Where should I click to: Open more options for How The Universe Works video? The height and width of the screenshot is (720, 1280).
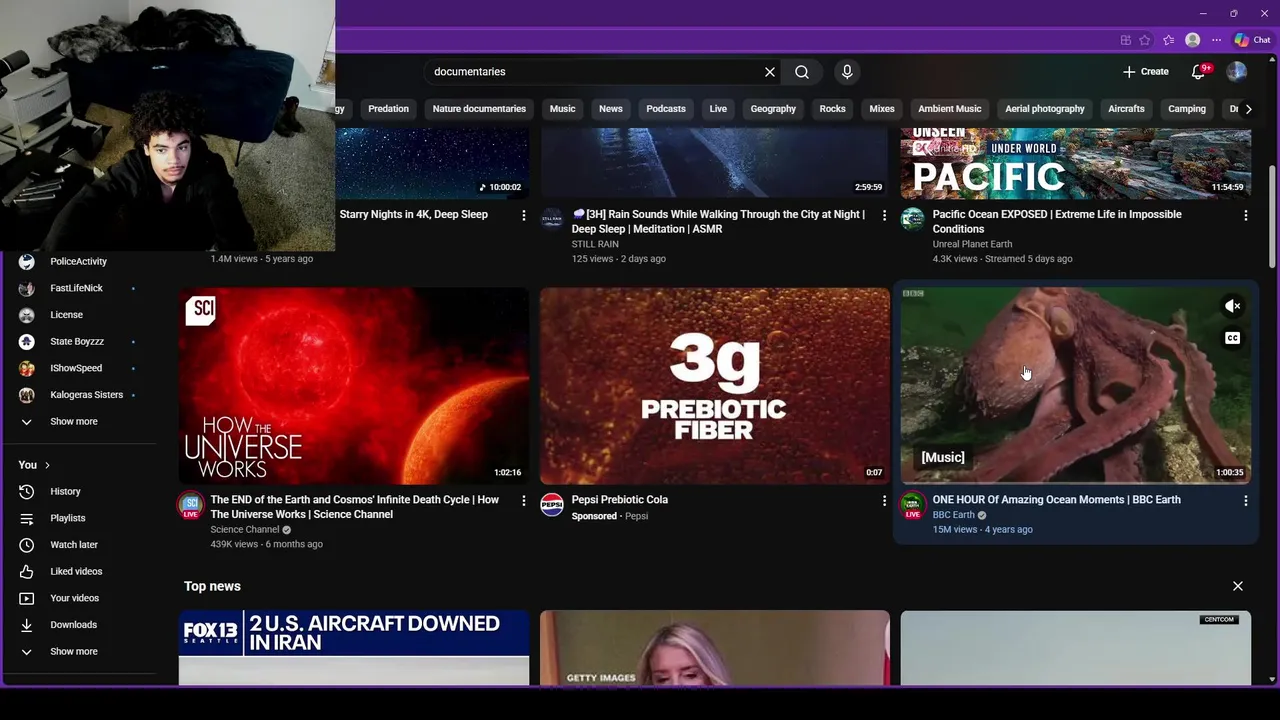pyautogui.click(x=523, y=500)
